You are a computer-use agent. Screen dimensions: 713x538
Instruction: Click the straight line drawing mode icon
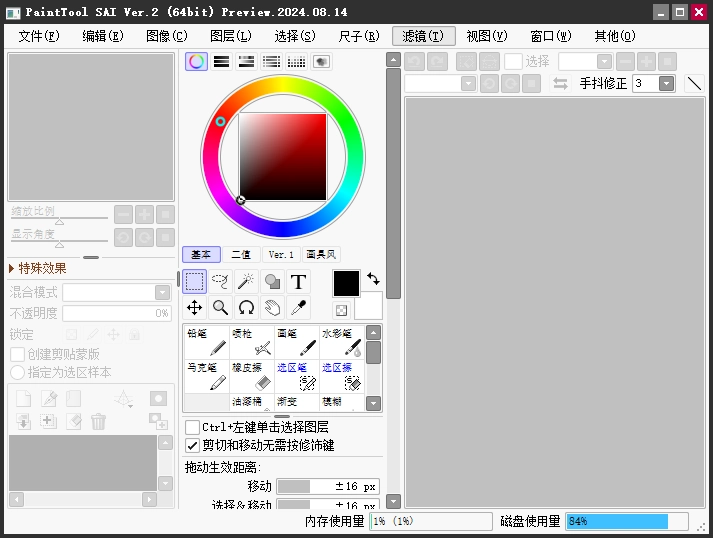(x=694, y=84)
